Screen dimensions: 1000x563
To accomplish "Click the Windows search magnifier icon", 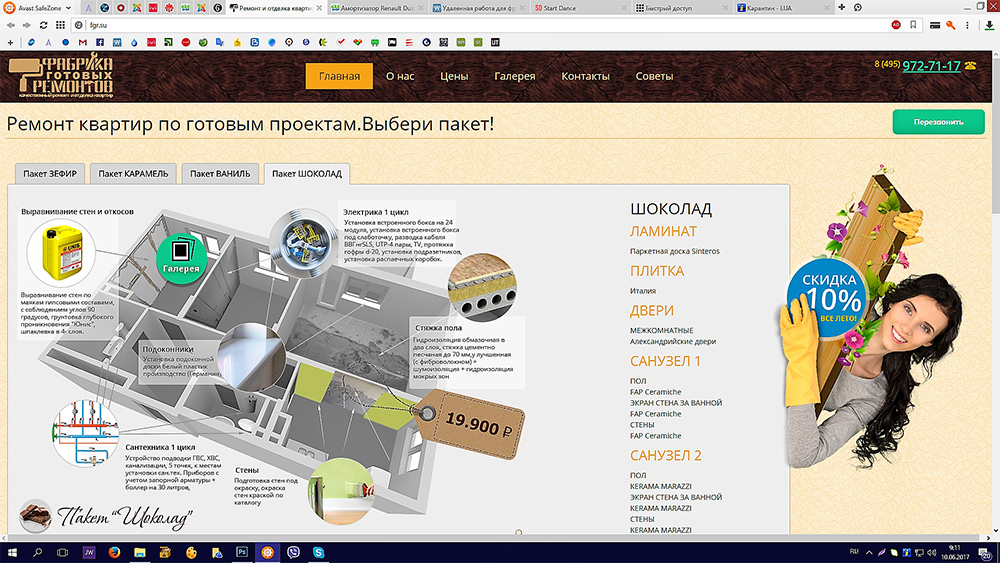I will point(37,551).
